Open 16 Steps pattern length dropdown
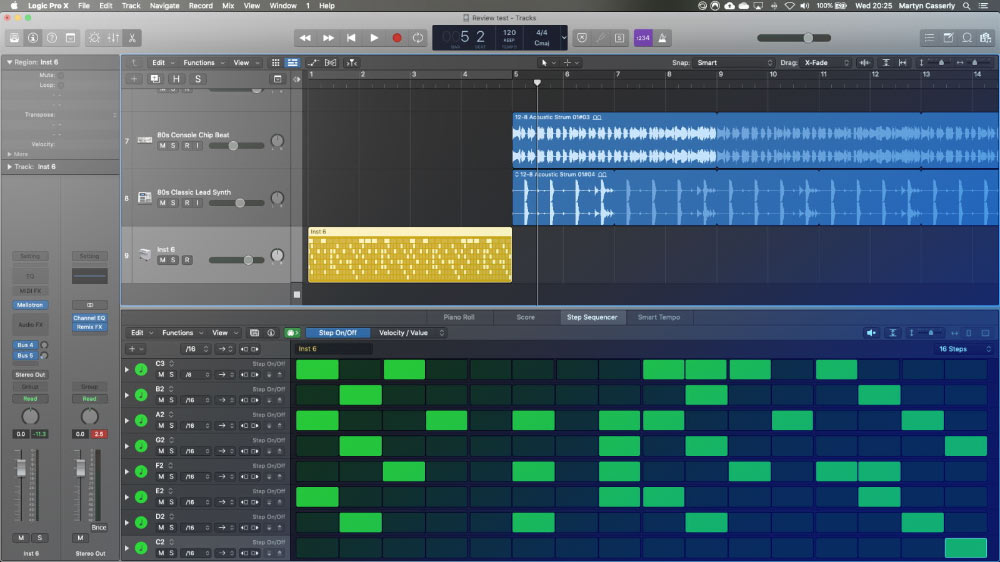 (963, 349)
